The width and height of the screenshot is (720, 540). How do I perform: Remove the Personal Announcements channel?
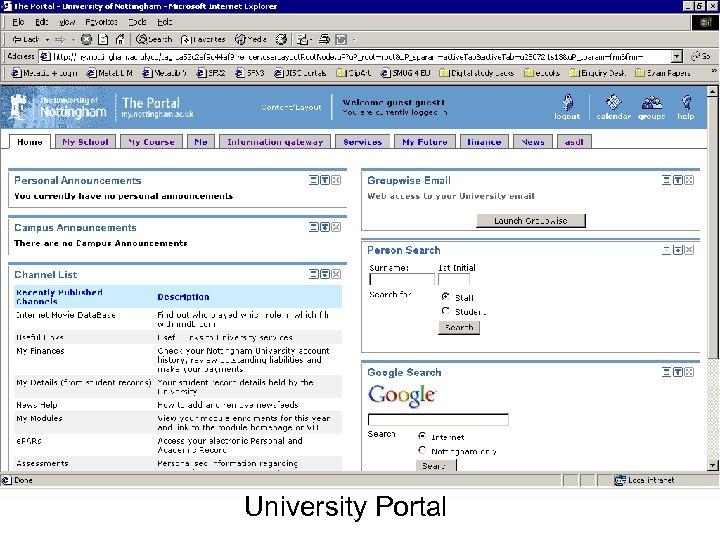[x=336, y=180]
